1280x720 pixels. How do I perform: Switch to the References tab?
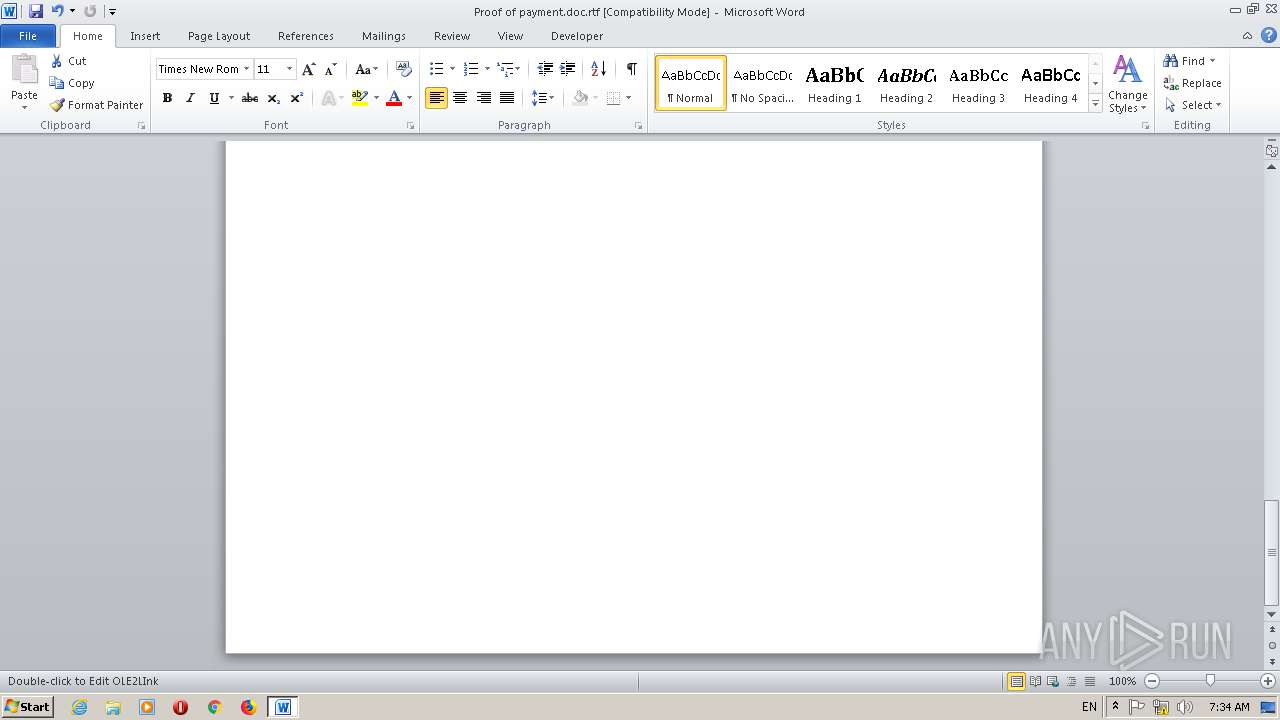(x=306, y=36)
